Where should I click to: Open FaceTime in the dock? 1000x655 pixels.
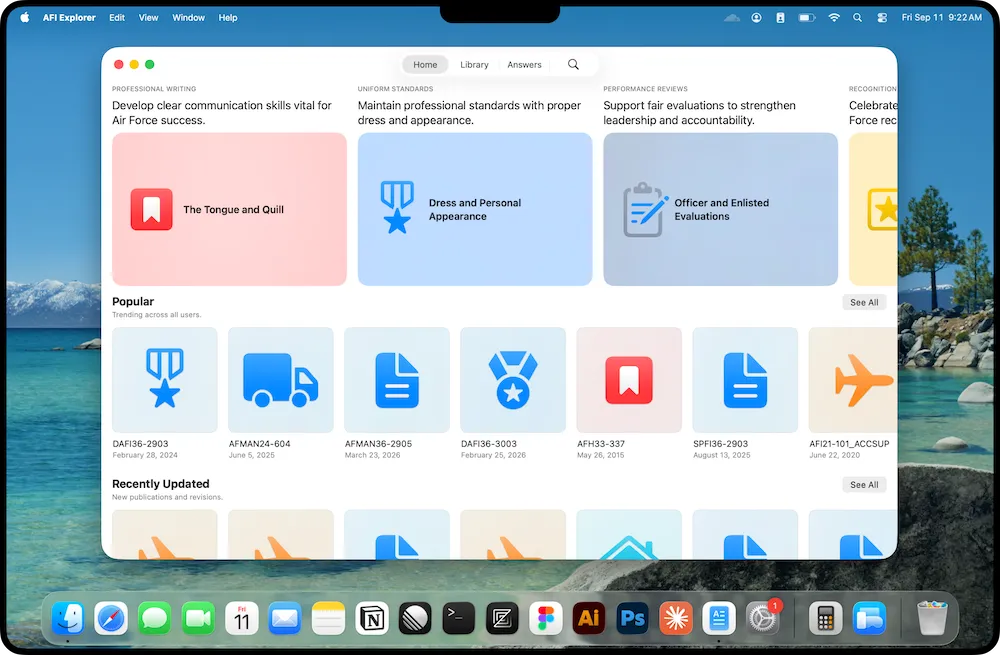(198, 618)
